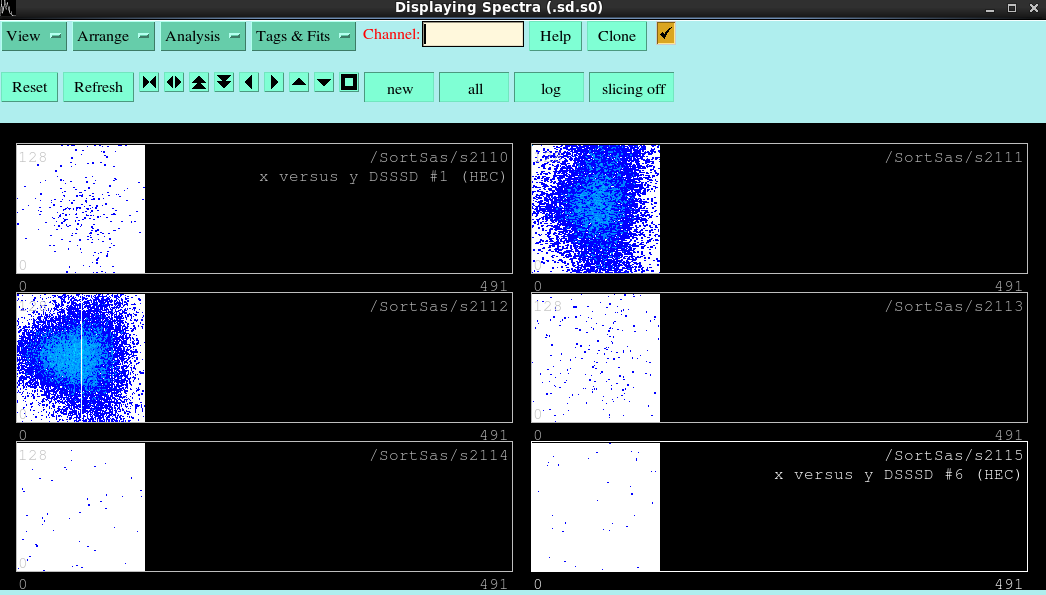
Task: Select the s2115 spectrum plot
Action: 779,506
